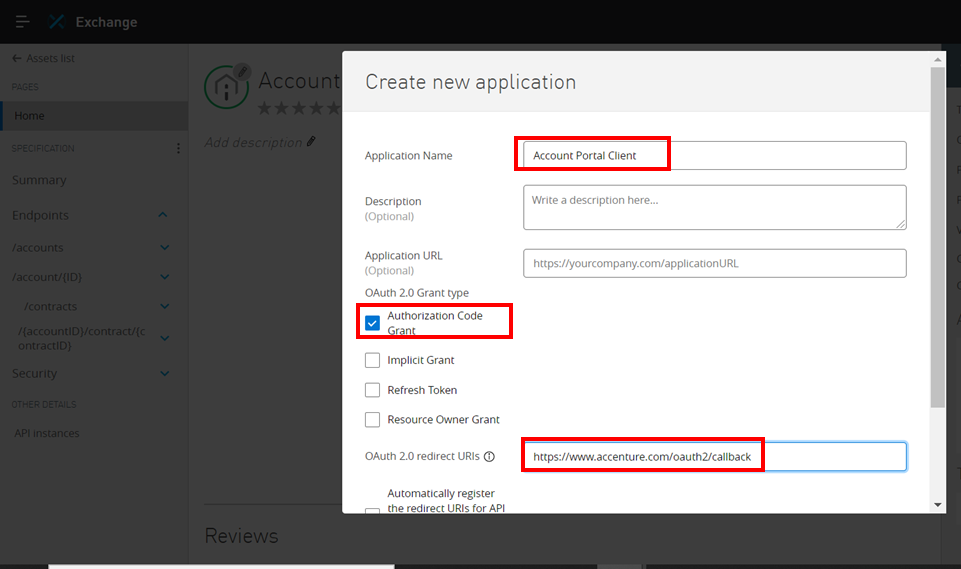Open API instances link
961x569 pixels.
(x=47, y=433)
